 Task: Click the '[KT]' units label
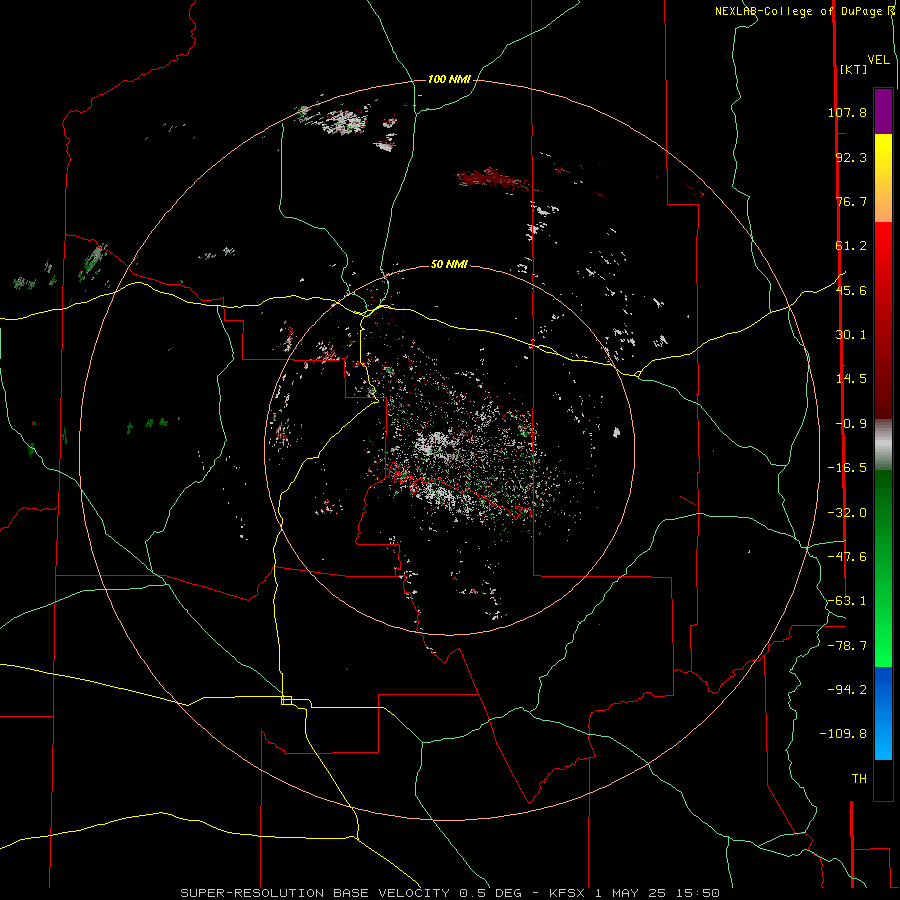pyautogui.click(x=854, y=69)
